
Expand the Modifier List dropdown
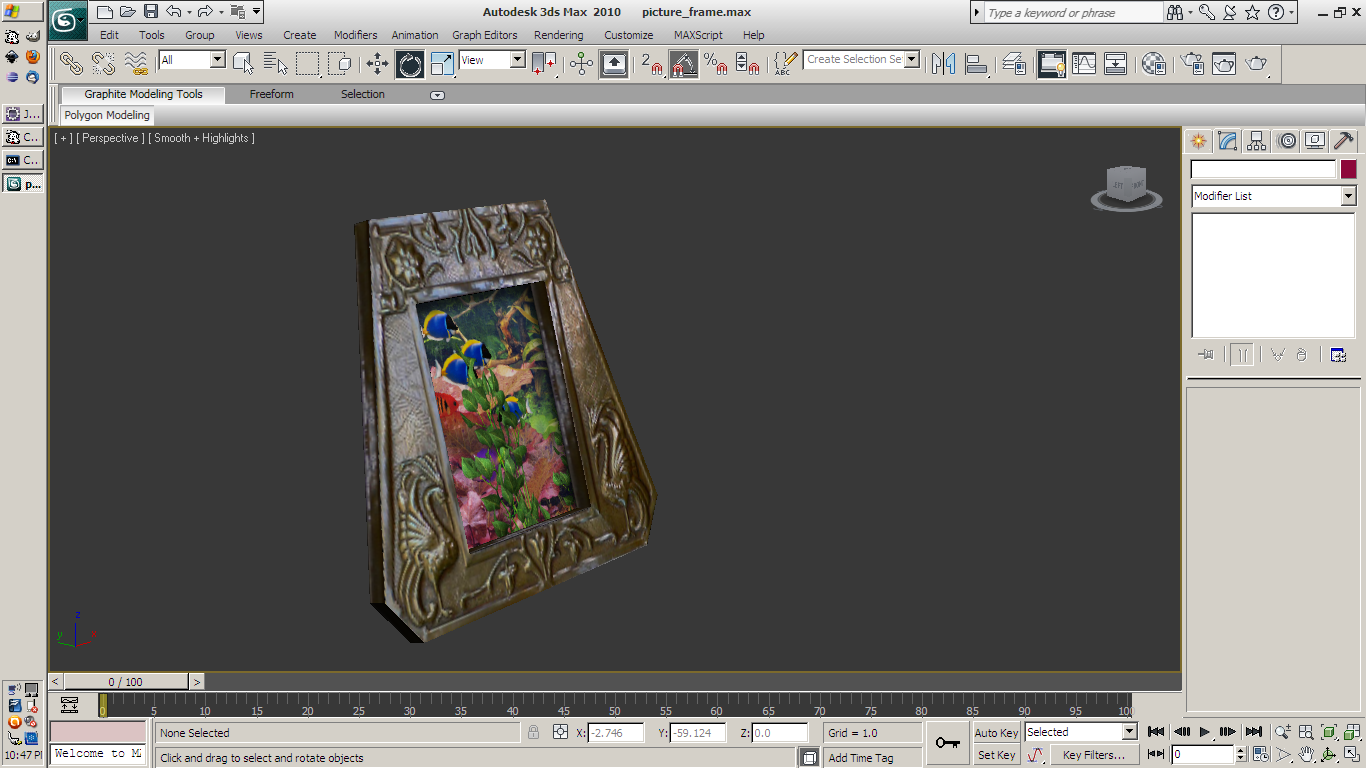[1348, 197]
